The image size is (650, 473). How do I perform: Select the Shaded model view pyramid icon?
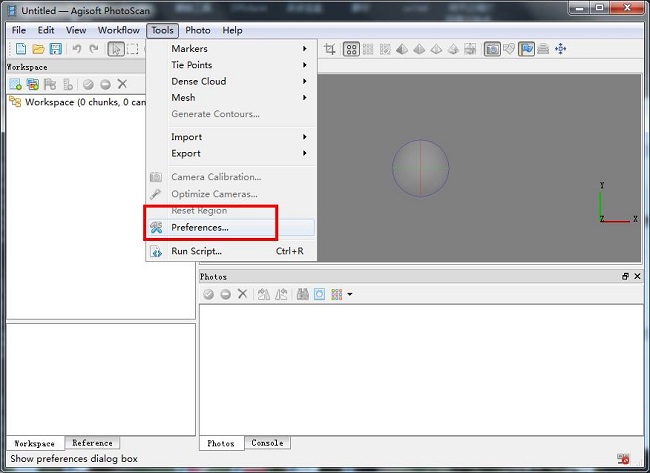[x=402, y=49]
